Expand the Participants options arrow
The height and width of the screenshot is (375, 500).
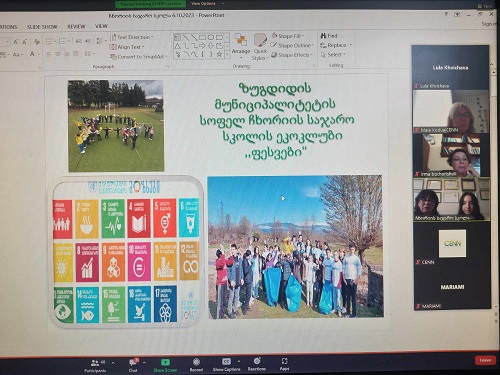[113, 362]
